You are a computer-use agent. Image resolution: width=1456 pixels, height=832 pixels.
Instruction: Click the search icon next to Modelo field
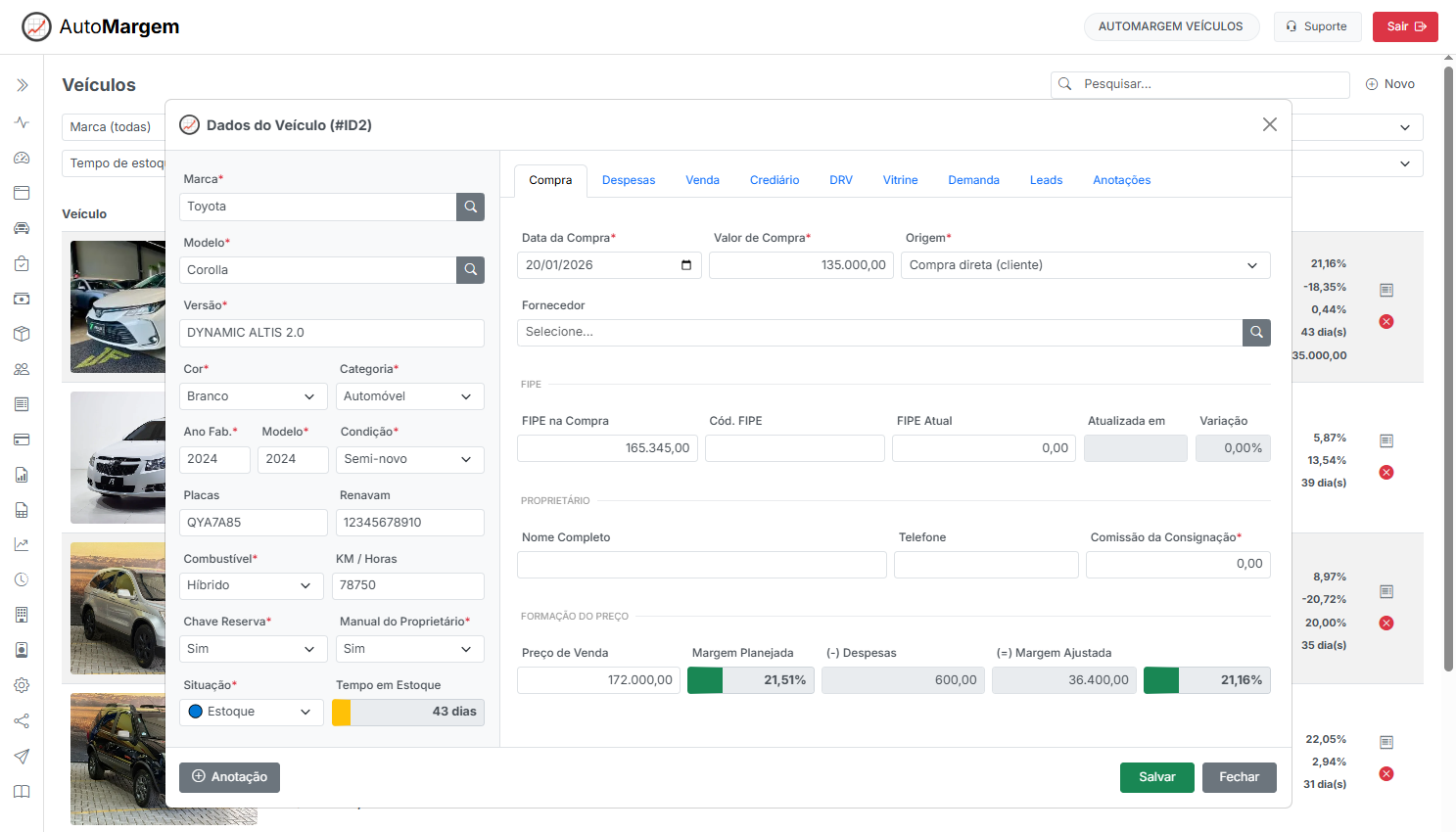[x=470, y=270]
